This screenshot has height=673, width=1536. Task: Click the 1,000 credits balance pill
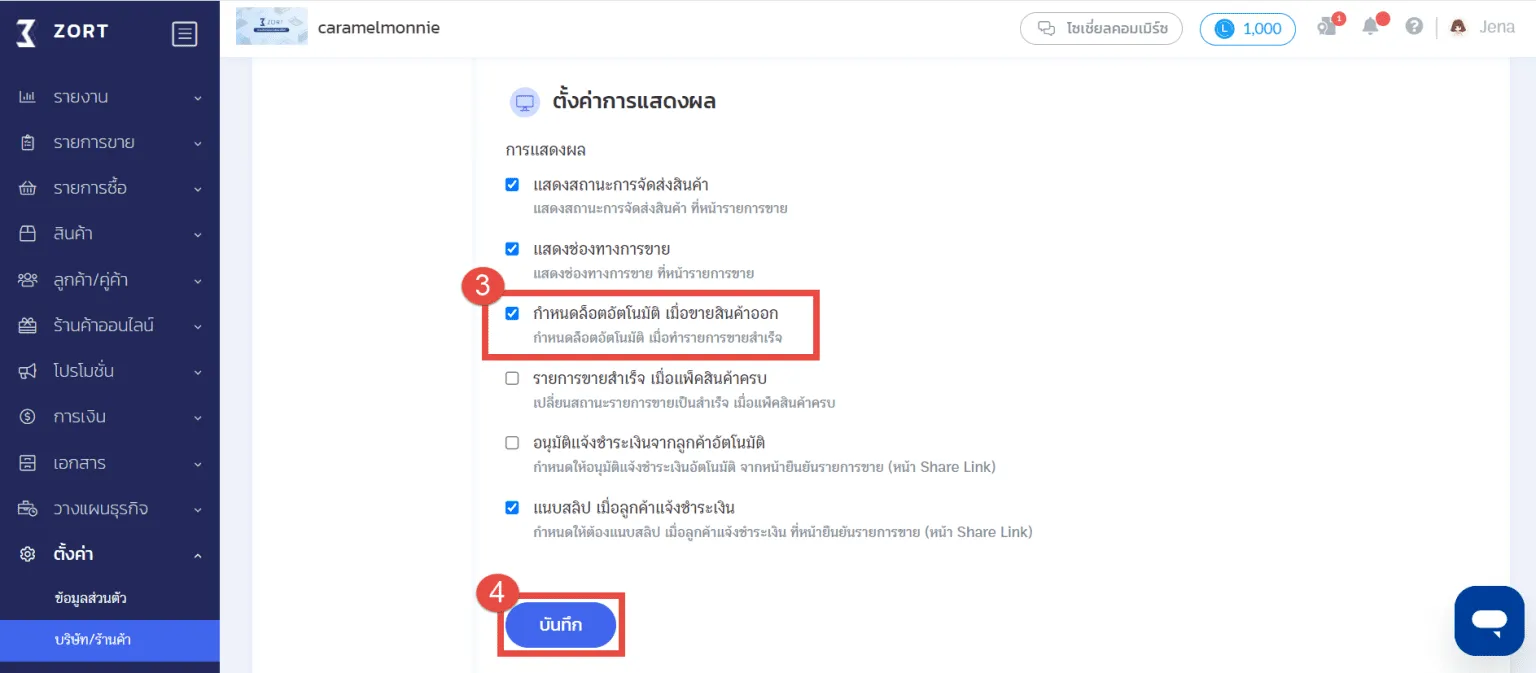[1247, 28]
